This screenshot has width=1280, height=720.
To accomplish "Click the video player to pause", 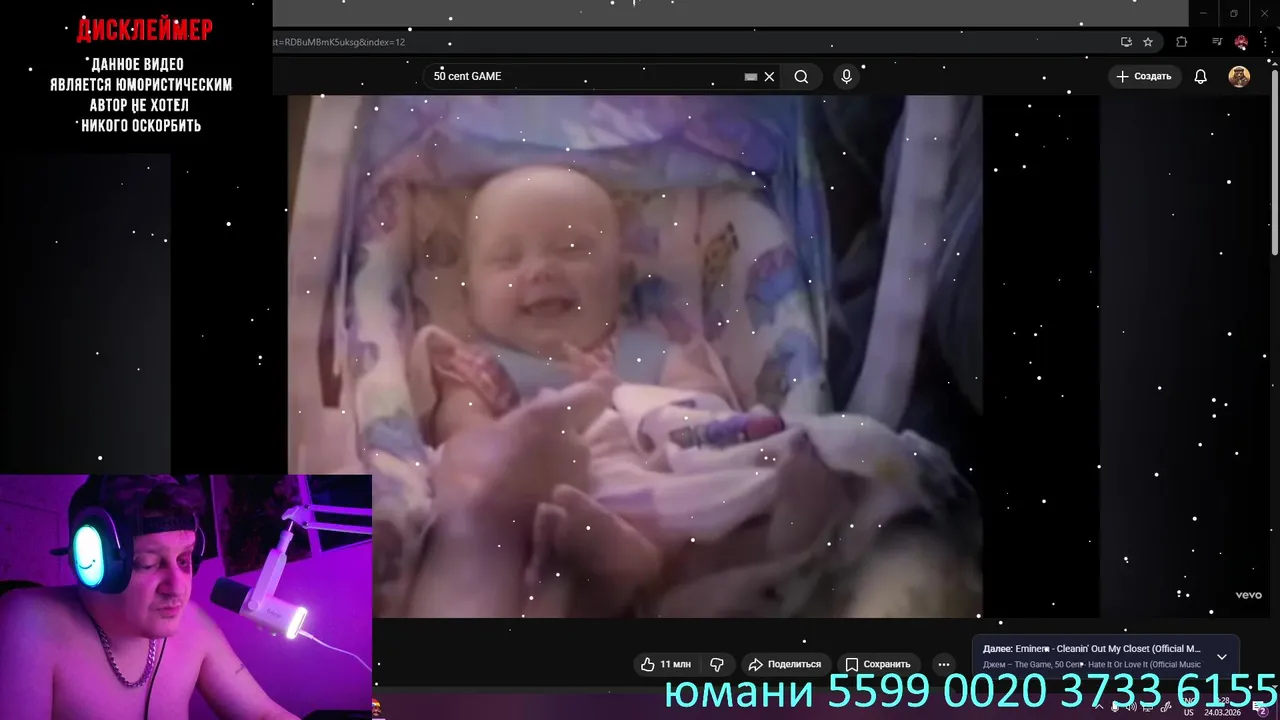I will click(x=635, y=356).
